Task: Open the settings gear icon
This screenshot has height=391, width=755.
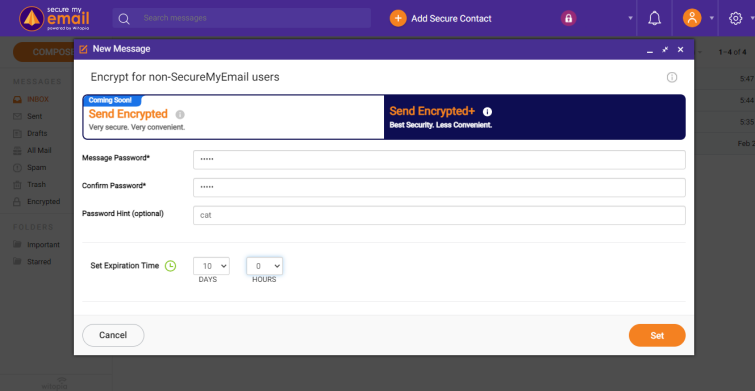Action: 735,18
